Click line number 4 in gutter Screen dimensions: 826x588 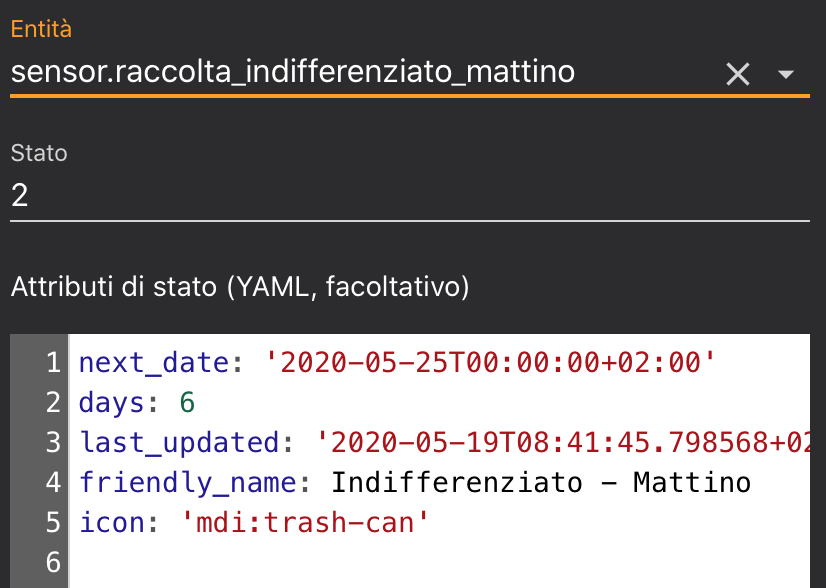tap(53, 483)
